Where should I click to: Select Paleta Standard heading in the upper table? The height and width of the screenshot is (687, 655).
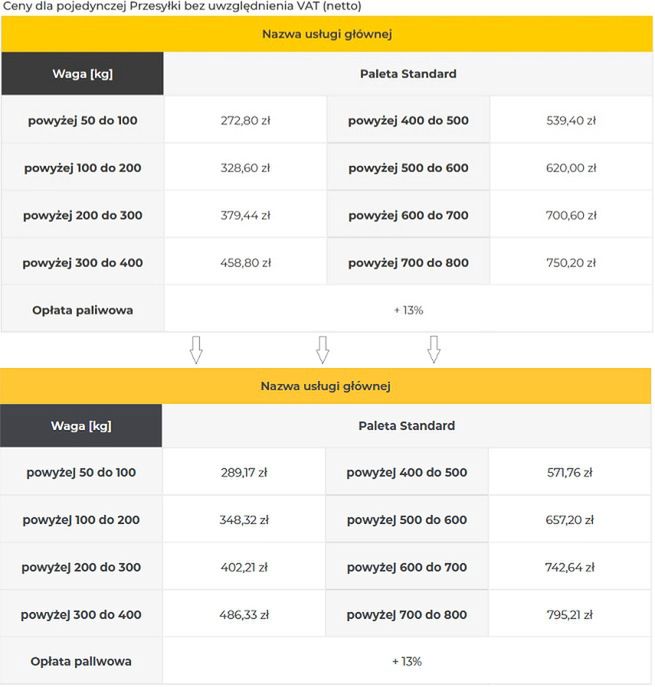tap(408, 74)
